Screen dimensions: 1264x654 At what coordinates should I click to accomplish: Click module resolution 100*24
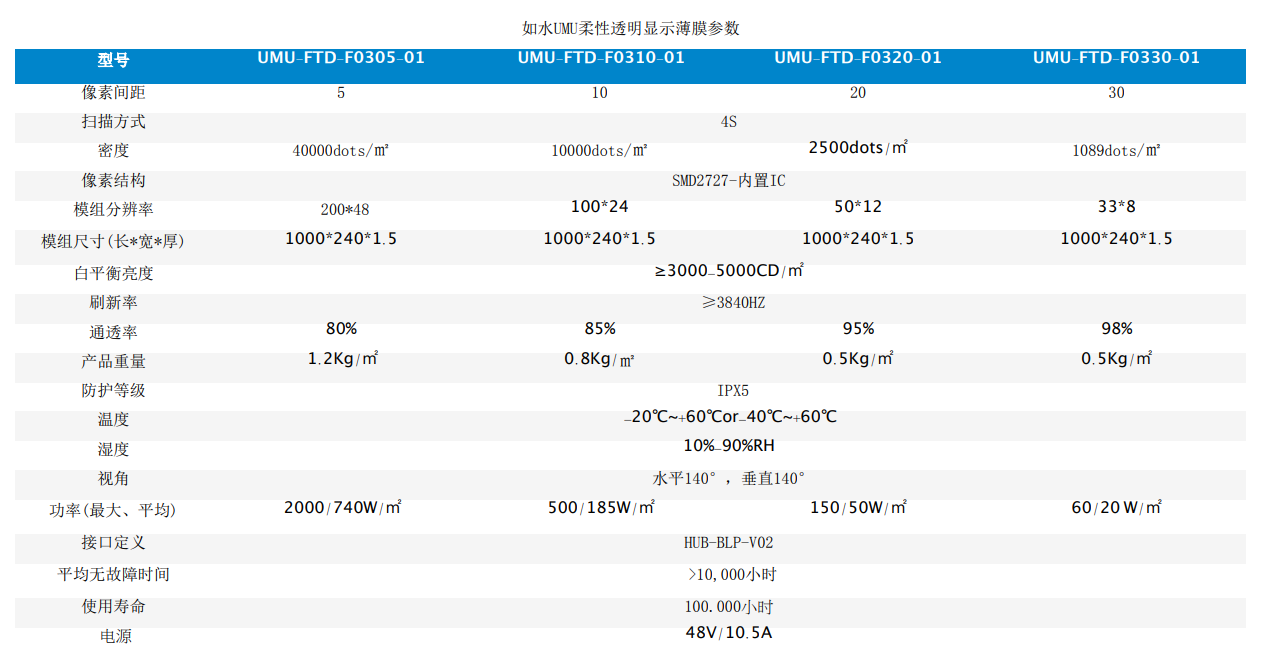(x=599, y=207)
